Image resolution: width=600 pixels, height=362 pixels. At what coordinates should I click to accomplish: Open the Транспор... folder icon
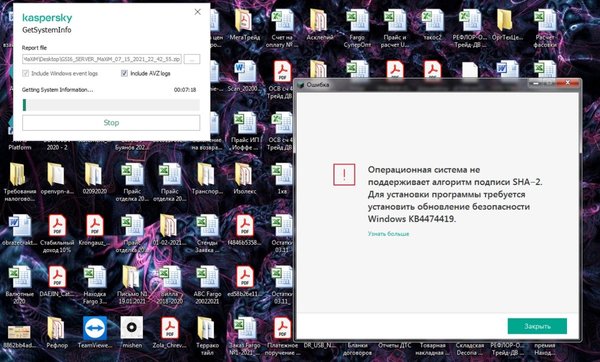(207, 174)
